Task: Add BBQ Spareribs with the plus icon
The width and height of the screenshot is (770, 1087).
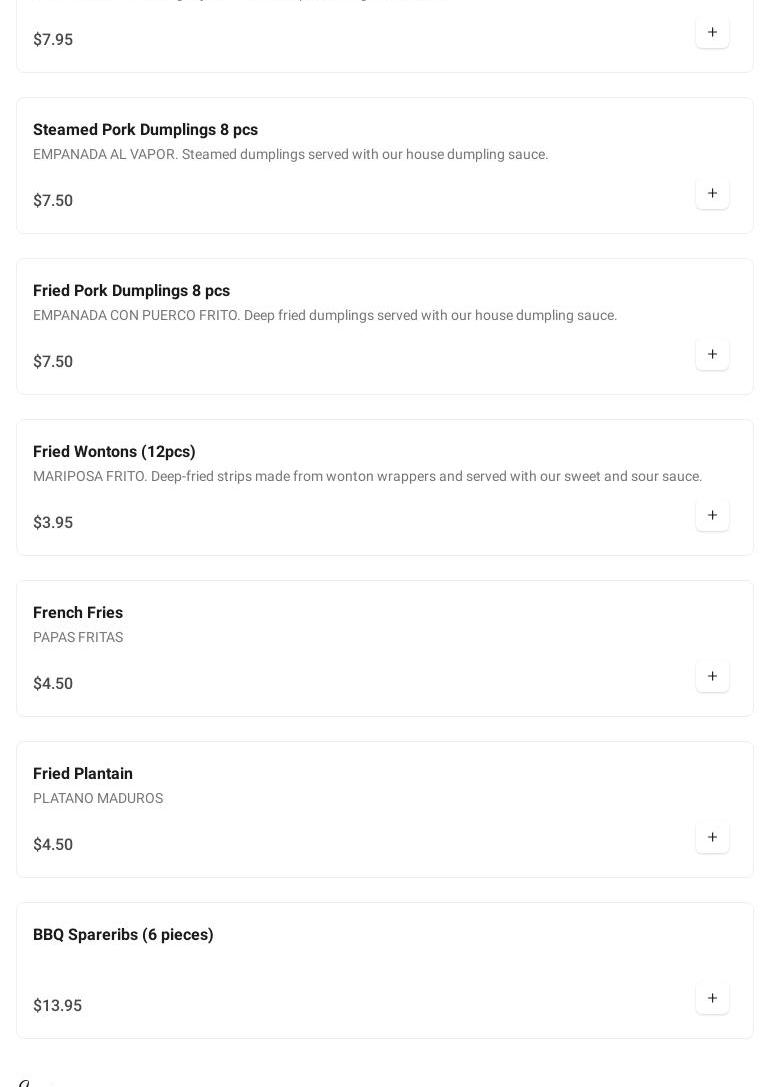Action: [712, 999]
